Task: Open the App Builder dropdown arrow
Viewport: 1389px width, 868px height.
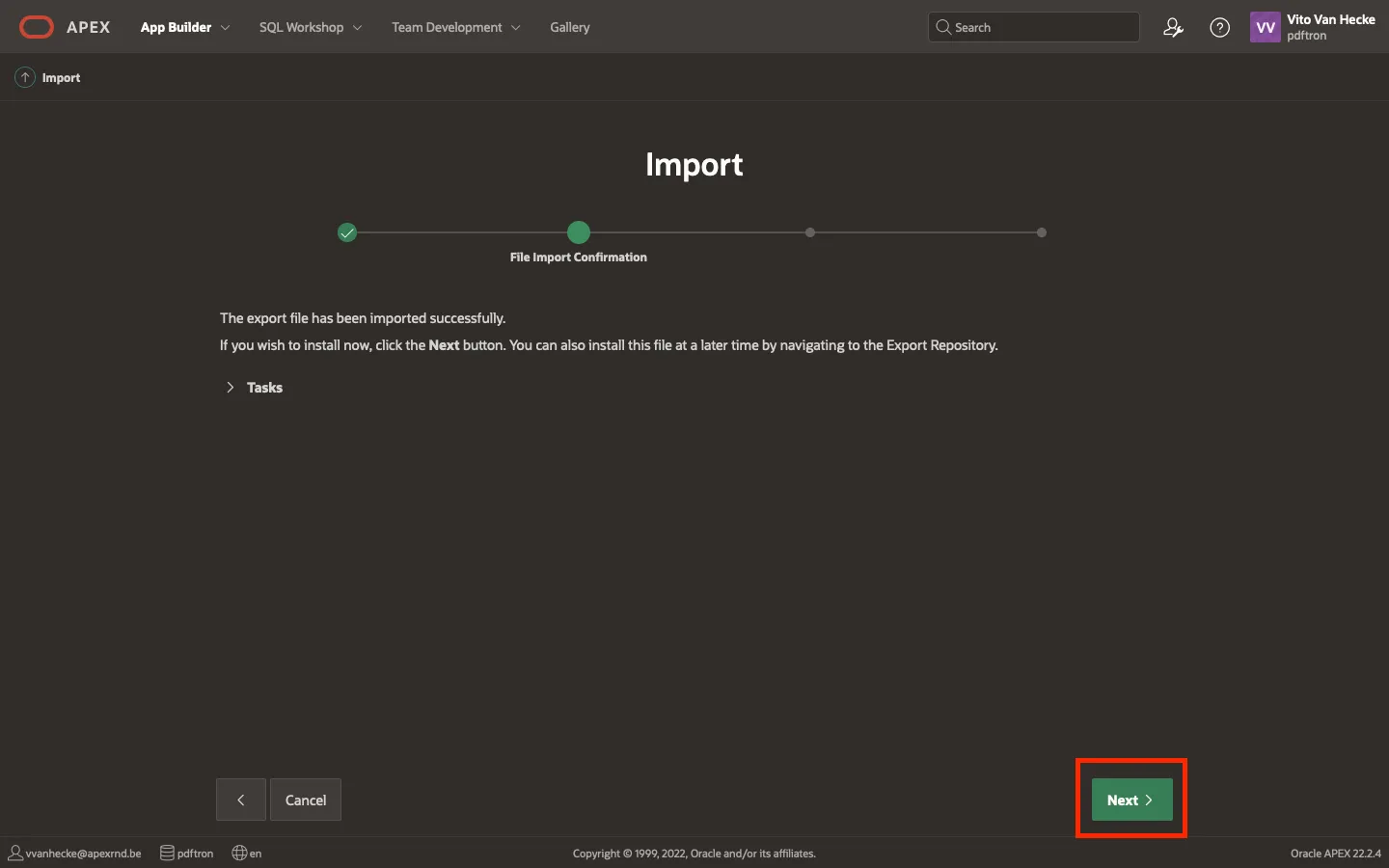Action: (226, 28)
